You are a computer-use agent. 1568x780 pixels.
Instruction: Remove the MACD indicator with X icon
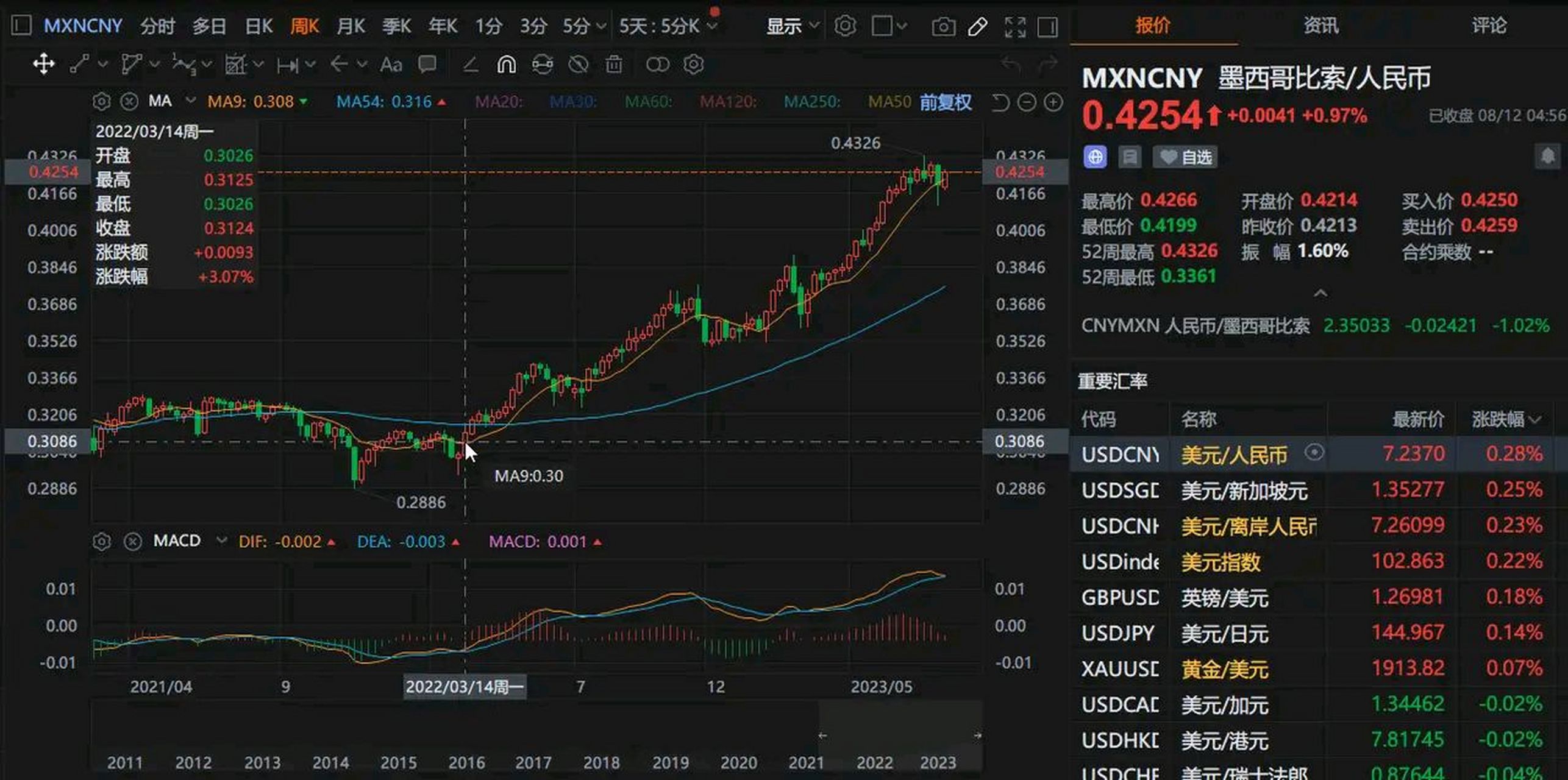(x=132, y=541)
